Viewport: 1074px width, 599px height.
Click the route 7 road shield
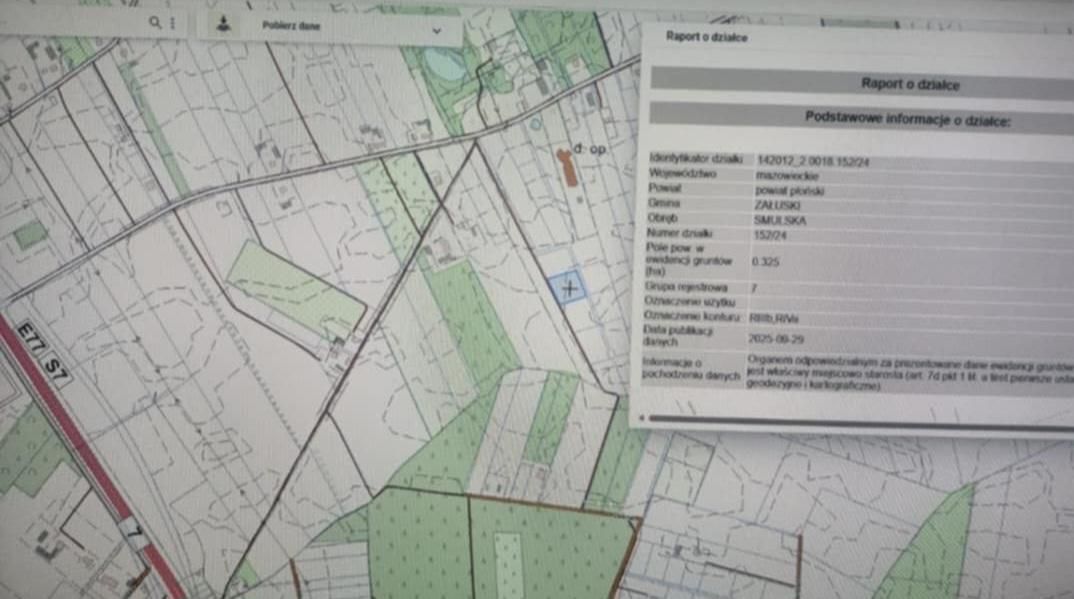click(135, 532)
